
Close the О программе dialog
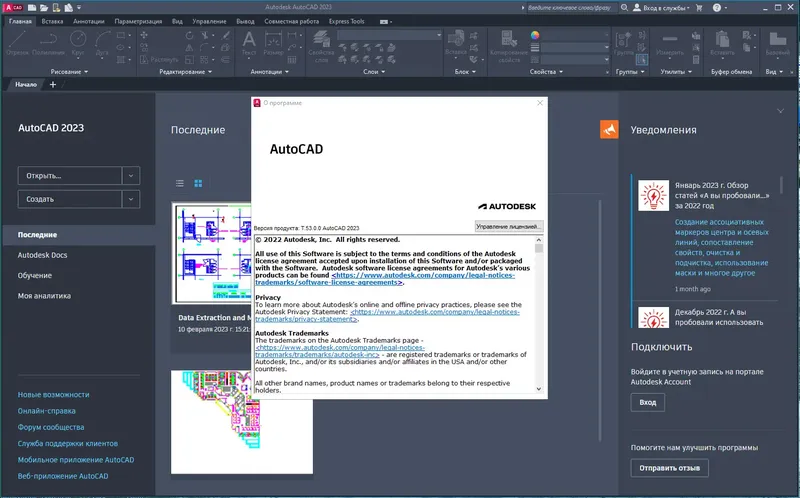(540, 103)
